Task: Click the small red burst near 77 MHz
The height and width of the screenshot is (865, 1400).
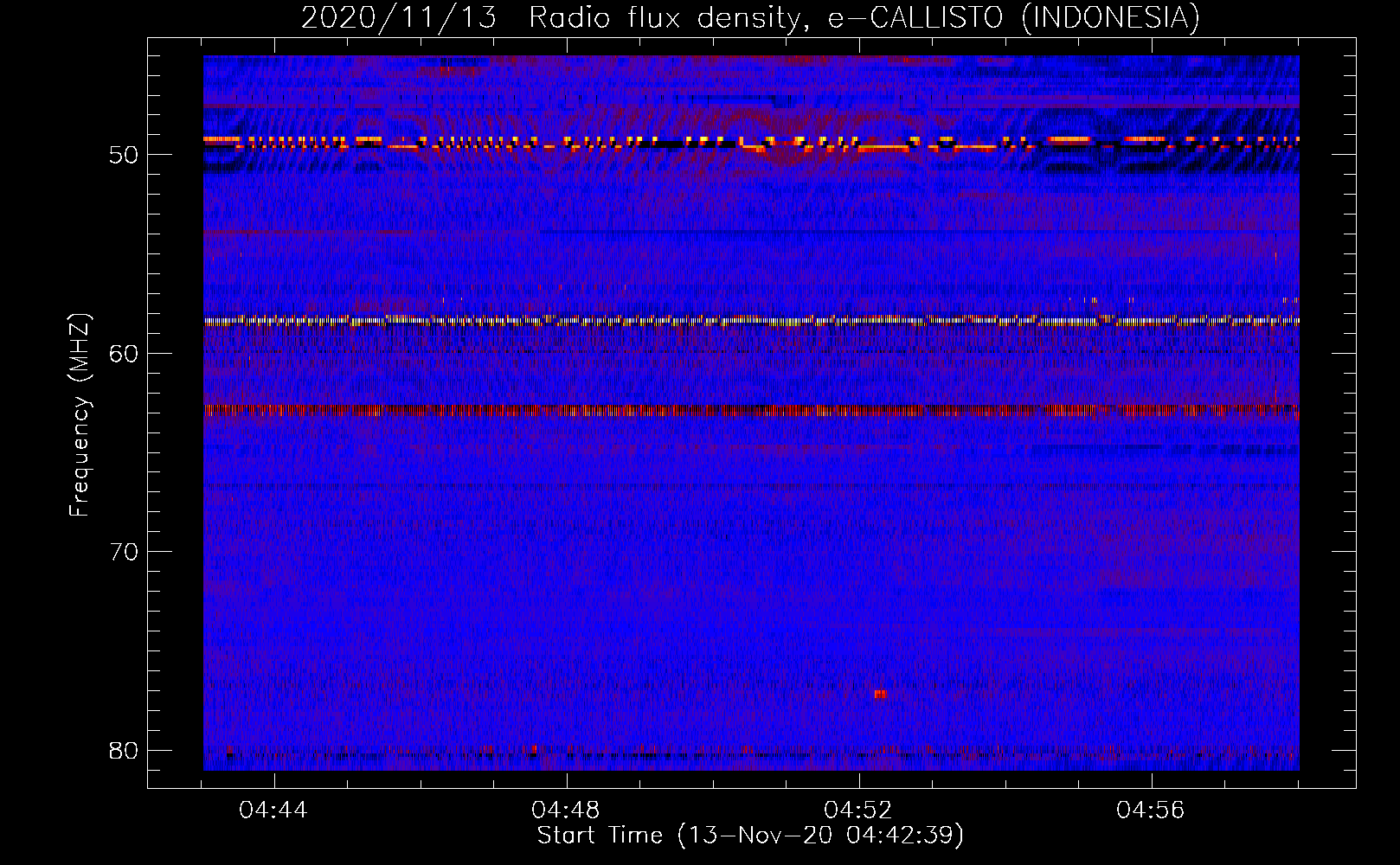Action: pos(881,694)
